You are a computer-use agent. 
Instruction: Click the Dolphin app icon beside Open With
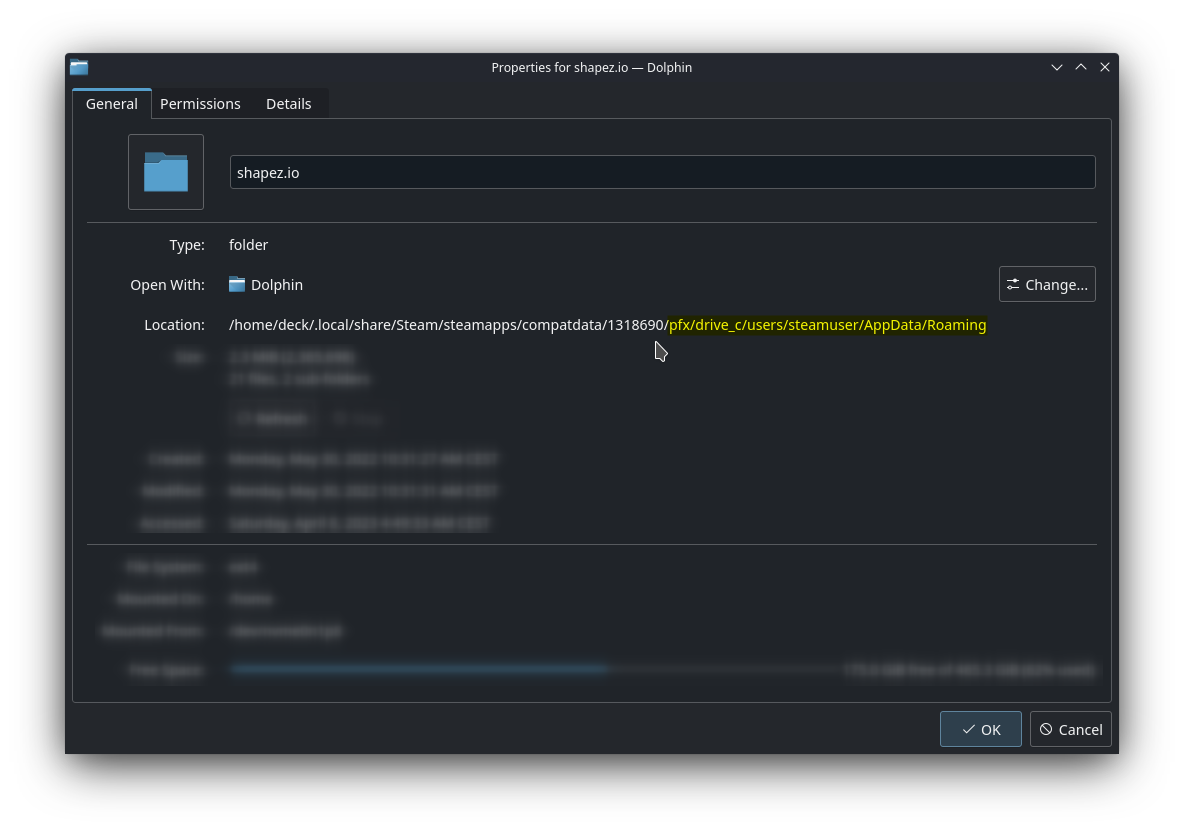237,285
